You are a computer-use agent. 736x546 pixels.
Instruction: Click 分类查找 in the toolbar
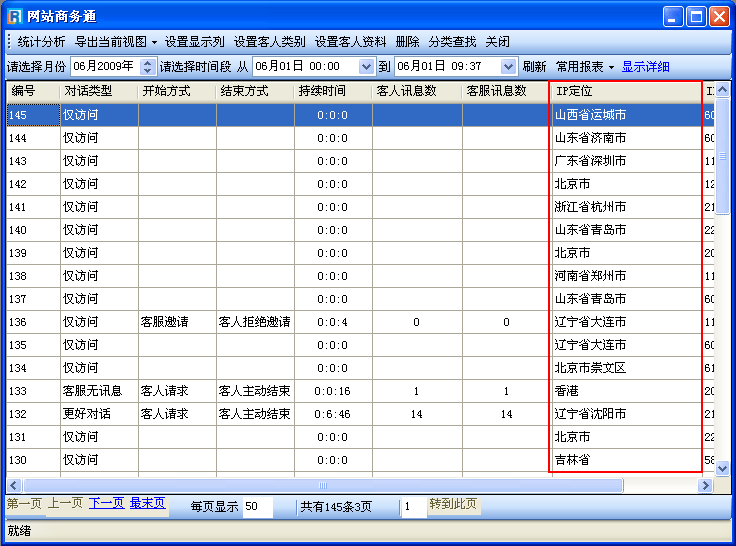coord(452,42)
